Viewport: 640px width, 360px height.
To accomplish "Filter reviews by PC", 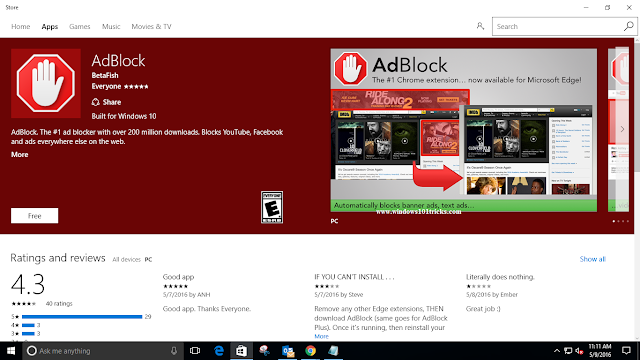I will click(148, 259).
